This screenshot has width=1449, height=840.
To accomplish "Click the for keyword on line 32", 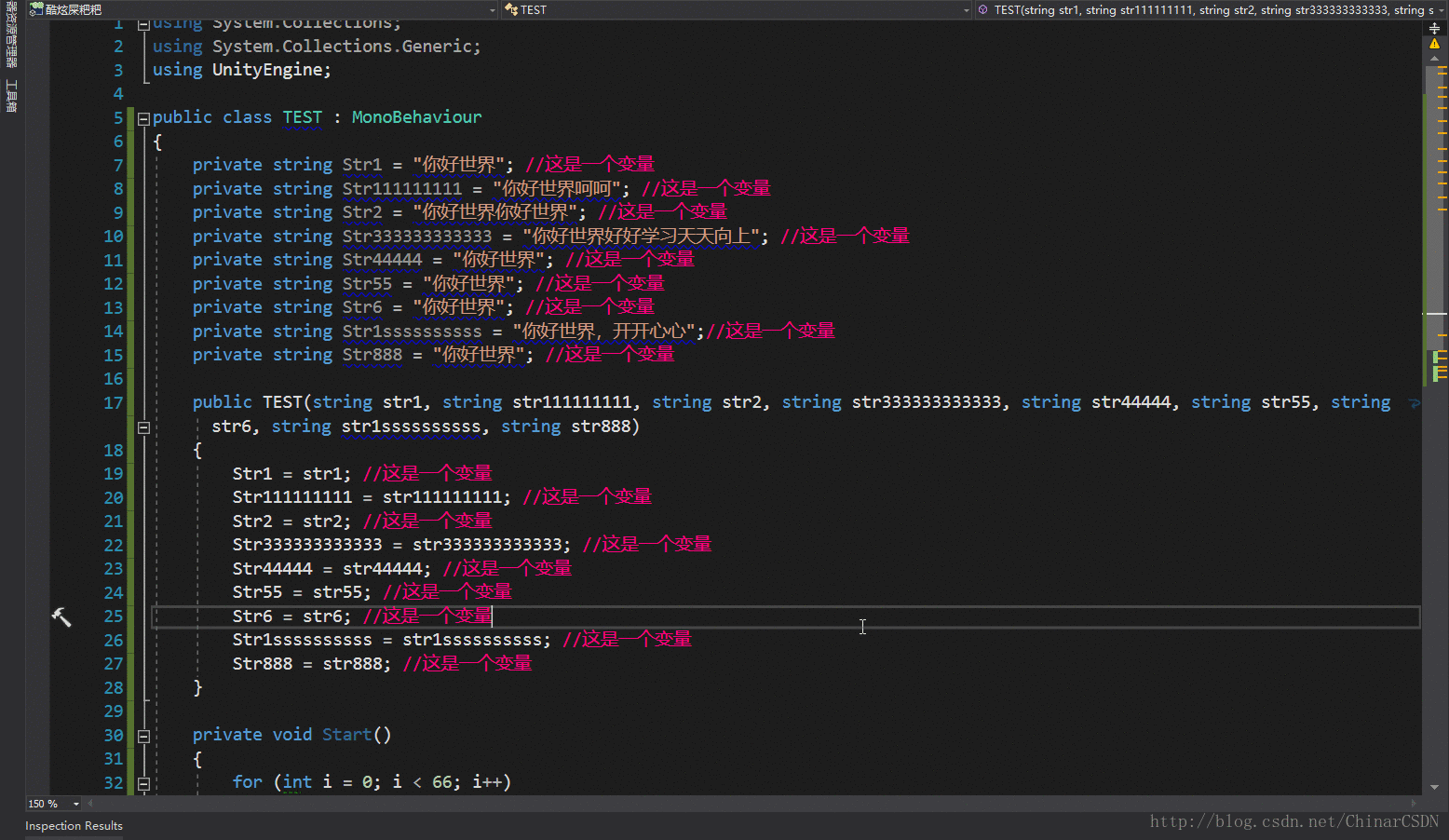I will tap(248, 782).
